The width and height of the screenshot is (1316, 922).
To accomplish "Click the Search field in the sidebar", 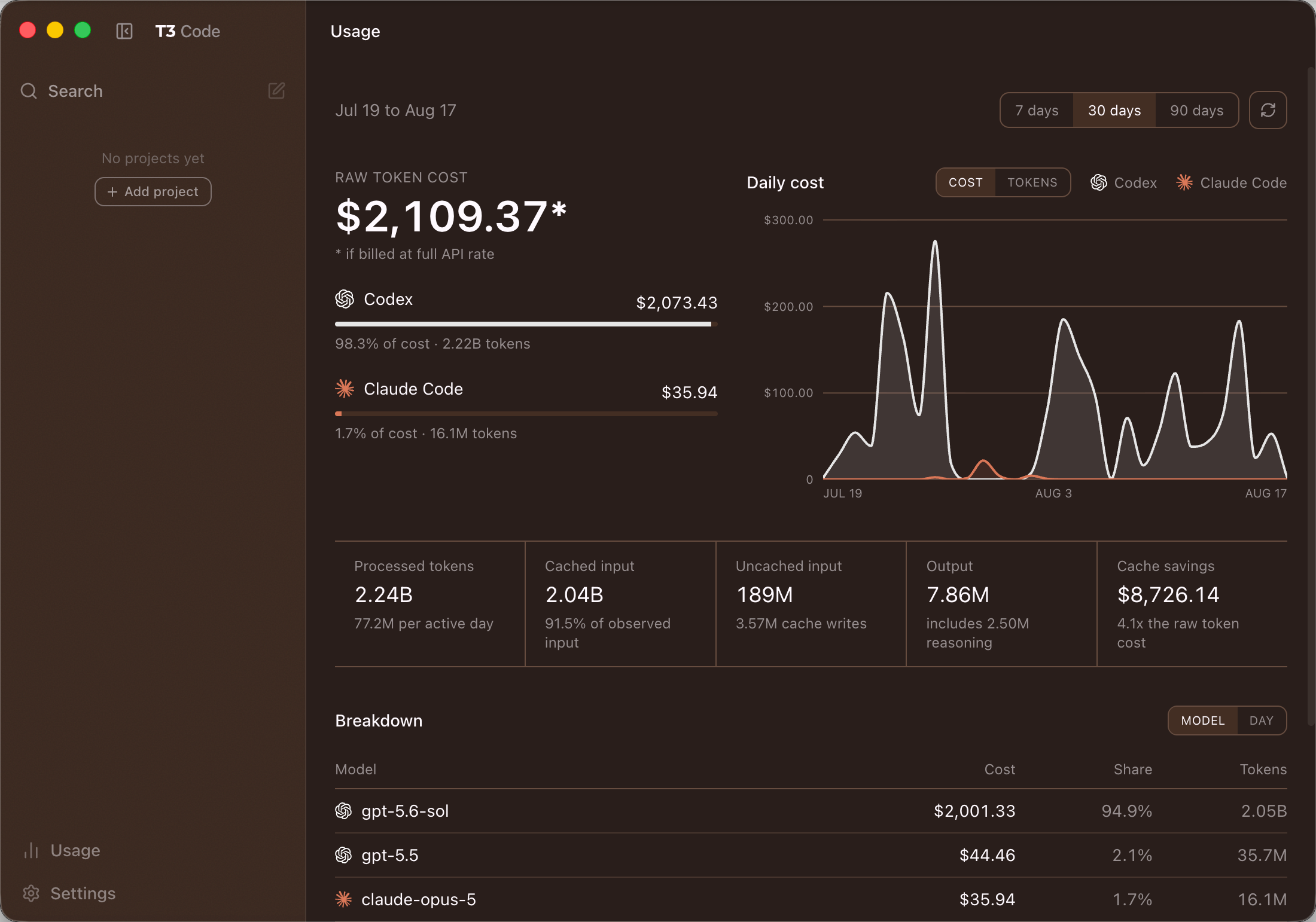I will tap(144, 91).
